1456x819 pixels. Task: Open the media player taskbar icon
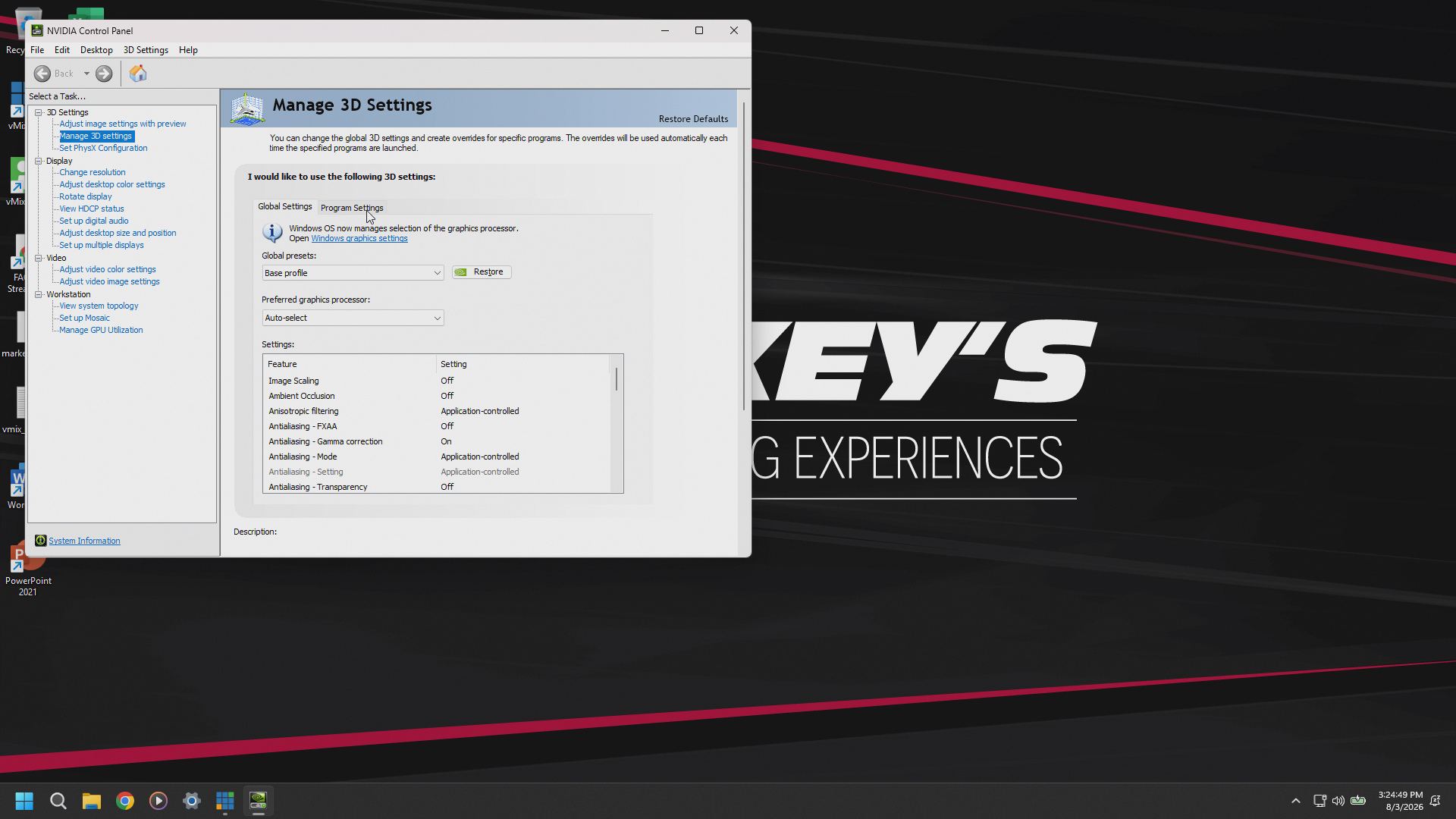[158, 801]
